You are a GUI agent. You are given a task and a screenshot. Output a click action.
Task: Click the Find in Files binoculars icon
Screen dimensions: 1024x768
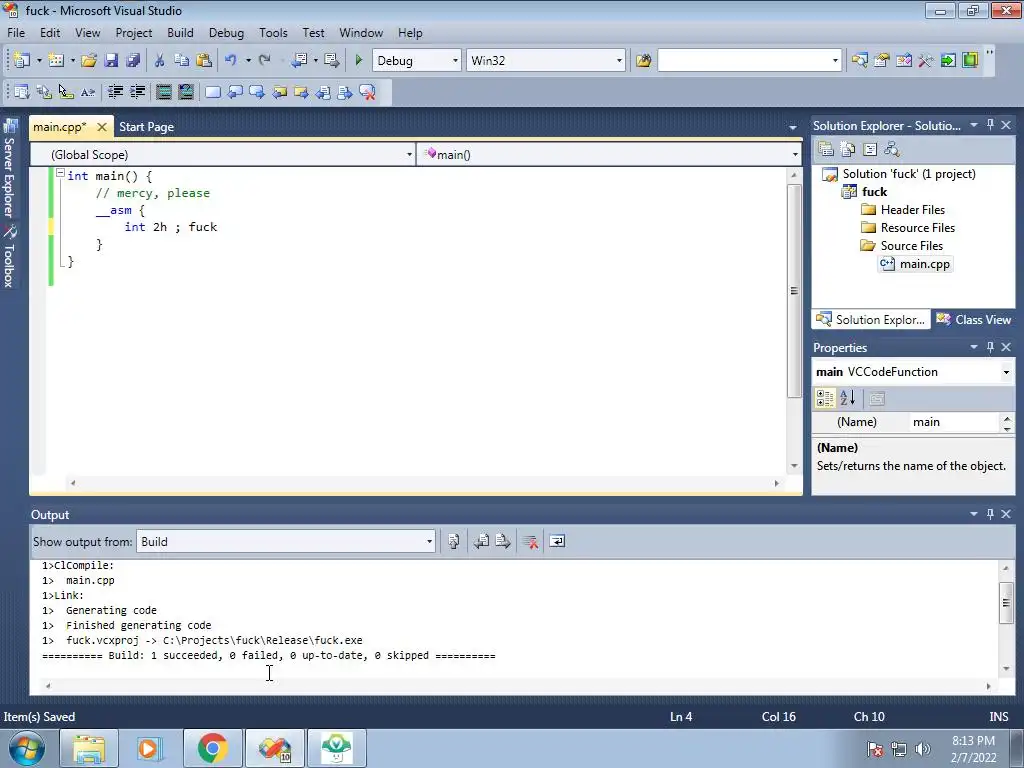pos(643,60)
